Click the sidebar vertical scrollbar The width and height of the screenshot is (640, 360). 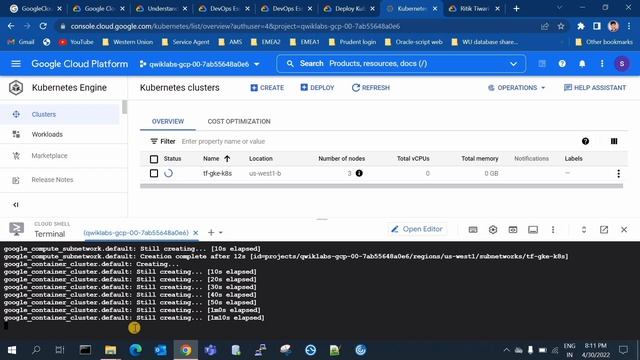124,107
